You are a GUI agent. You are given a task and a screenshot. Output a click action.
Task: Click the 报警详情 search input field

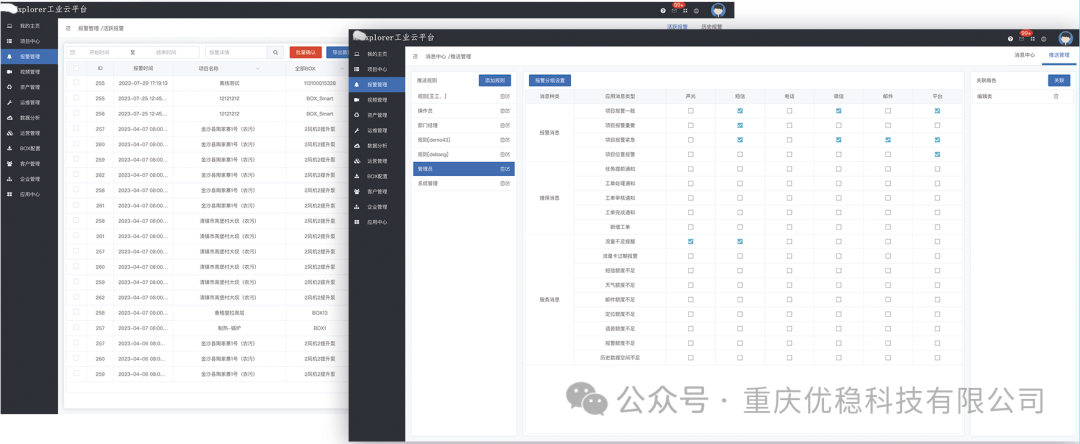point(236,52)
